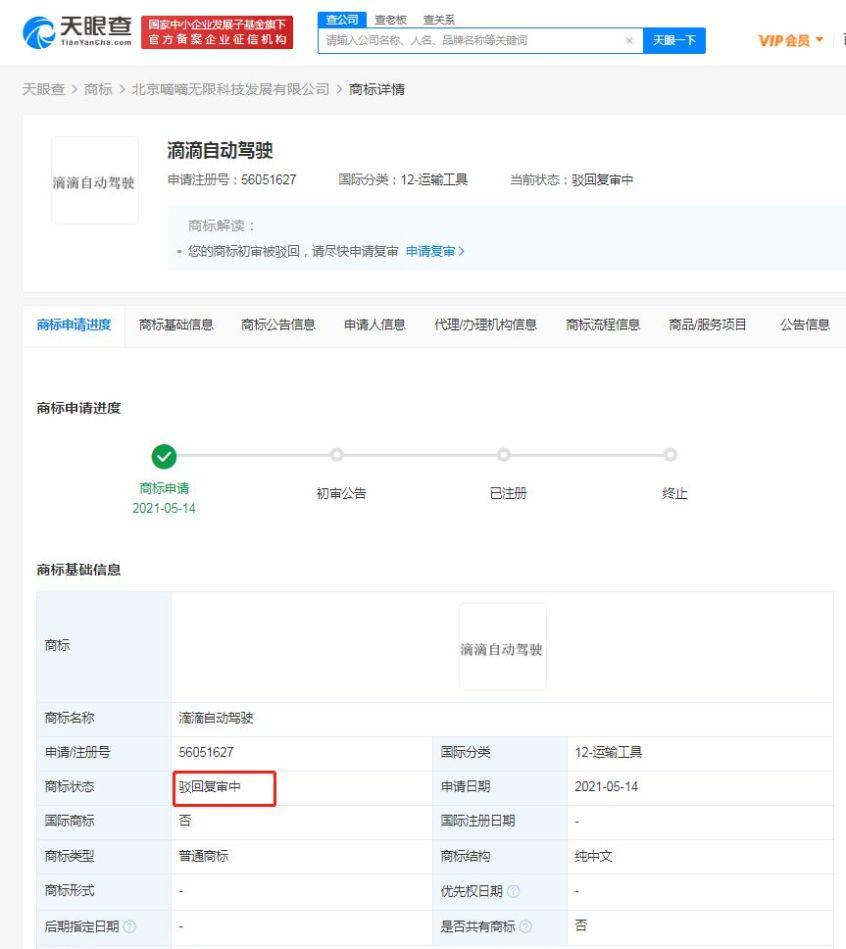Click the 申请注册号：56051627 header text
846x949 pixels.
232,180
